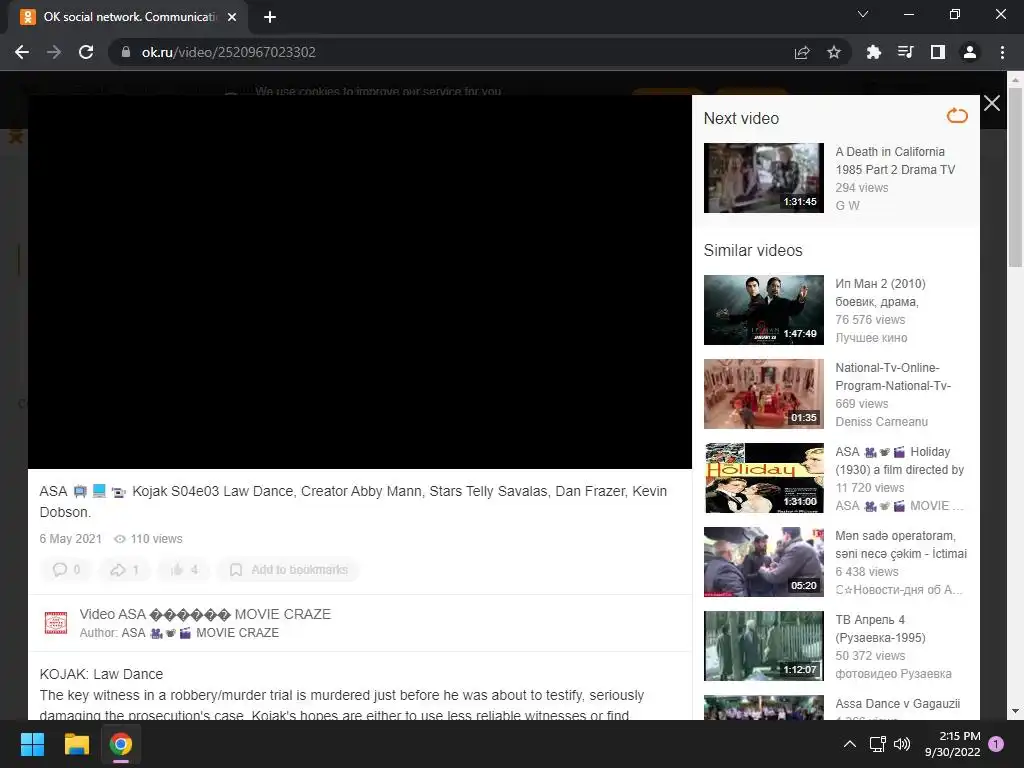
Task: Expand the system tray hidden icons chevron
Action: [849, 744]
